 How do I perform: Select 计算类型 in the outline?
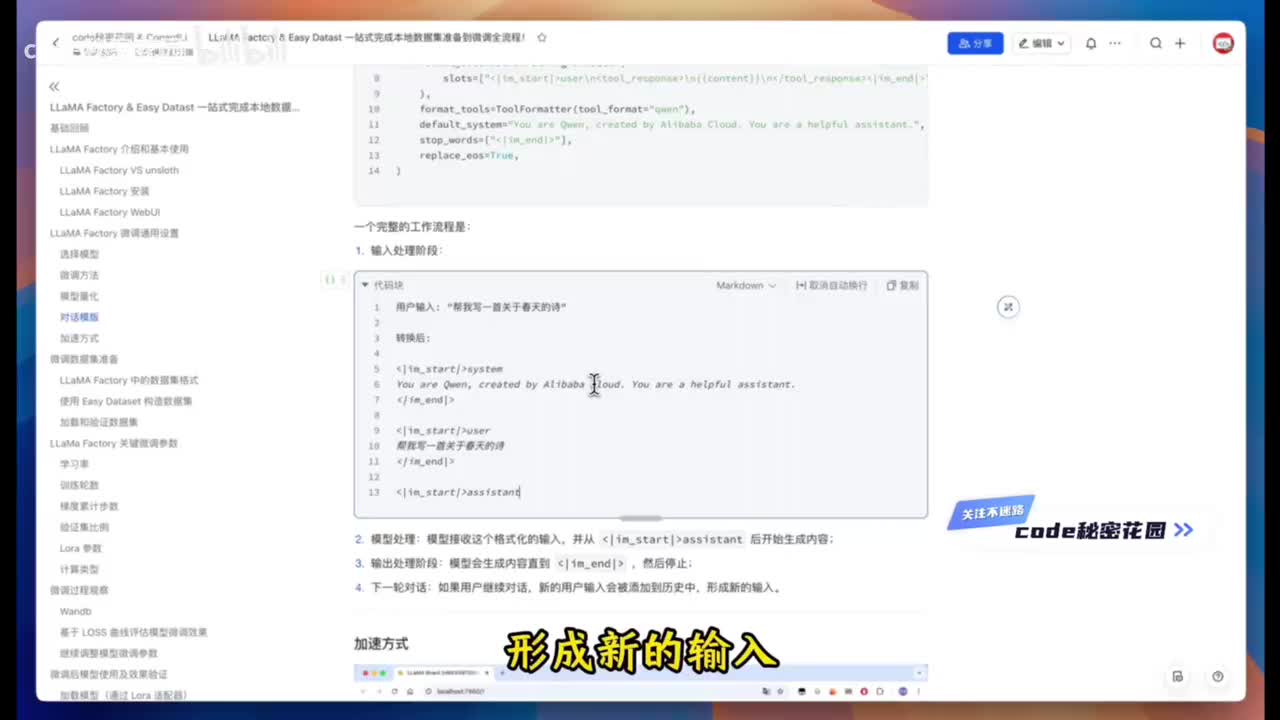point(79,569)
